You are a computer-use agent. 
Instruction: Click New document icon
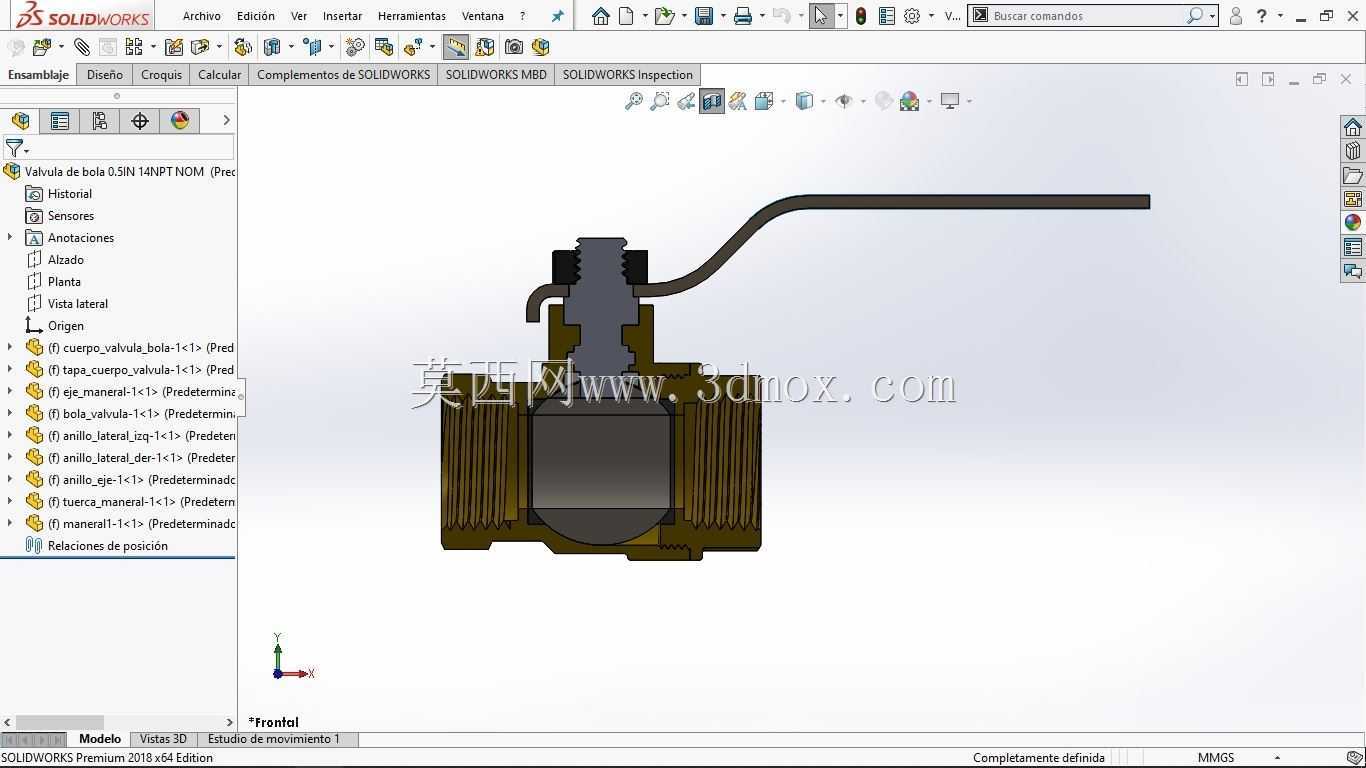tap(627, 16)
